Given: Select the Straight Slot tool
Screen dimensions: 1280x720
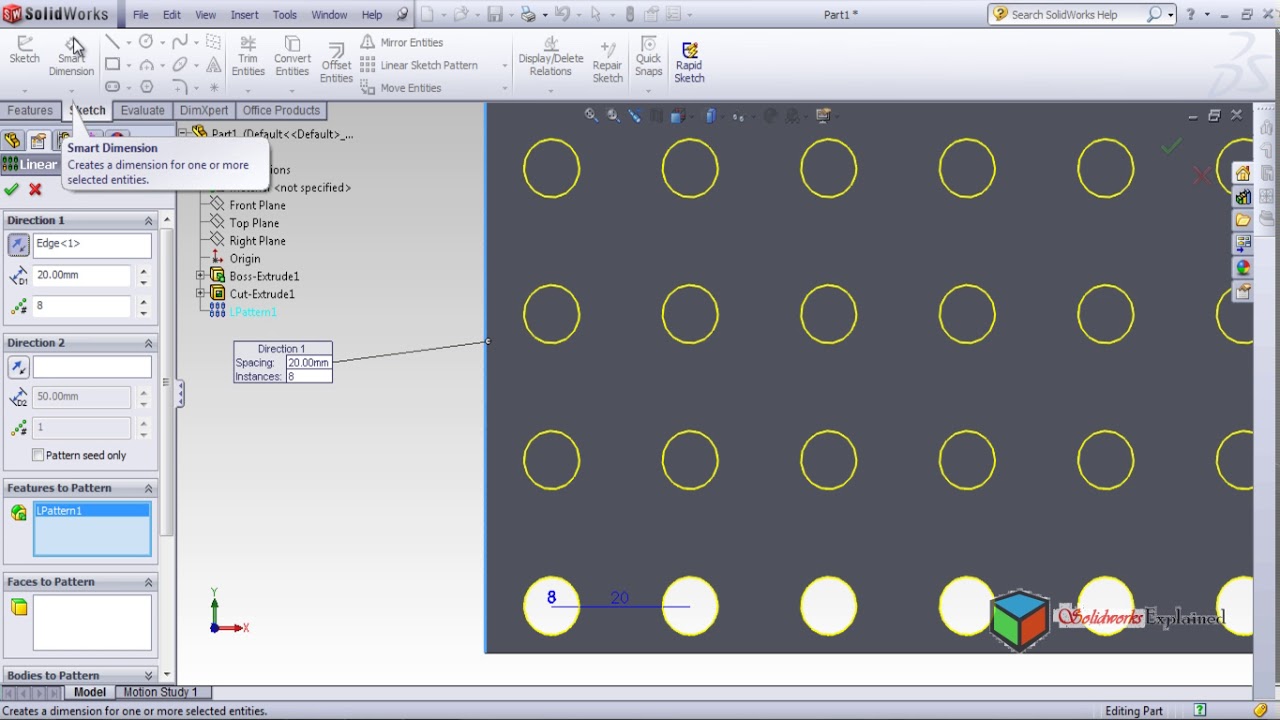Looking at the screenshot, I should click(112, 87).
